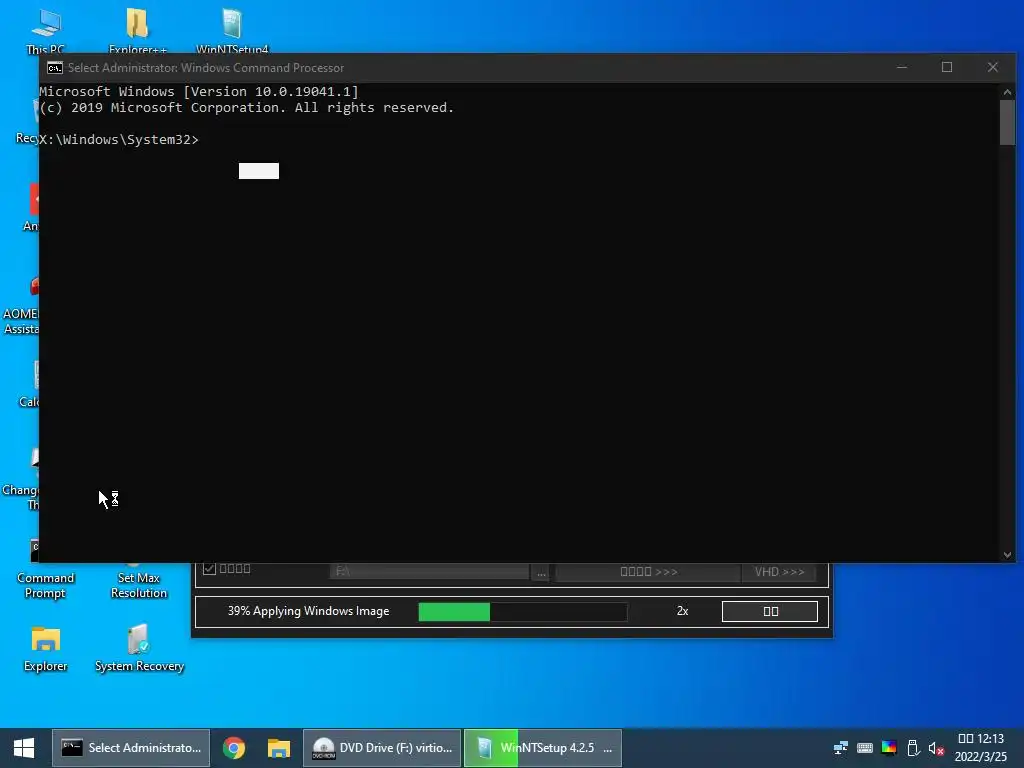Open the Explorer desktop shortcut
This screenshot has width=1024, height=768.
[46, 648]
